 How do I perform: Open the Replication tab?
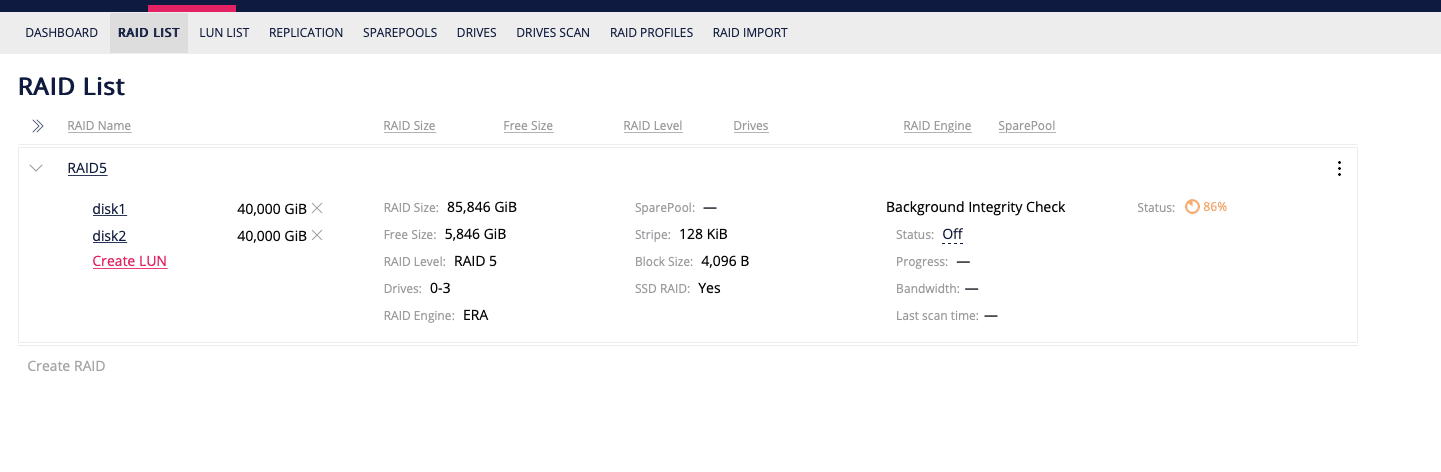click(306, 33)
